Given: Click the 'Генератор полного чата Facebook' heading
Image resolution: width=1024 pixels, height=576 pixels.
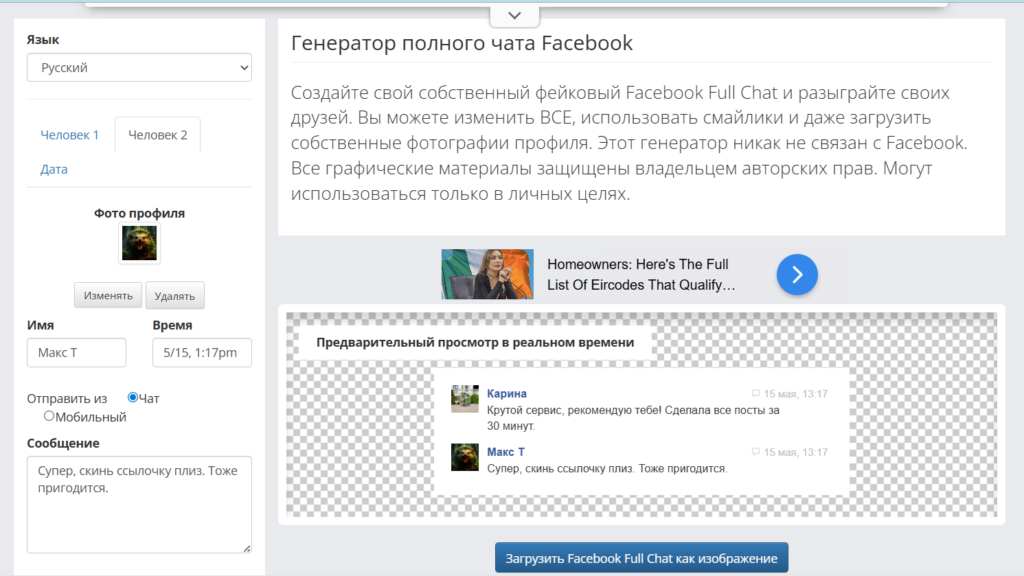Looking at the screenshot, I should (x=462, y=43).
